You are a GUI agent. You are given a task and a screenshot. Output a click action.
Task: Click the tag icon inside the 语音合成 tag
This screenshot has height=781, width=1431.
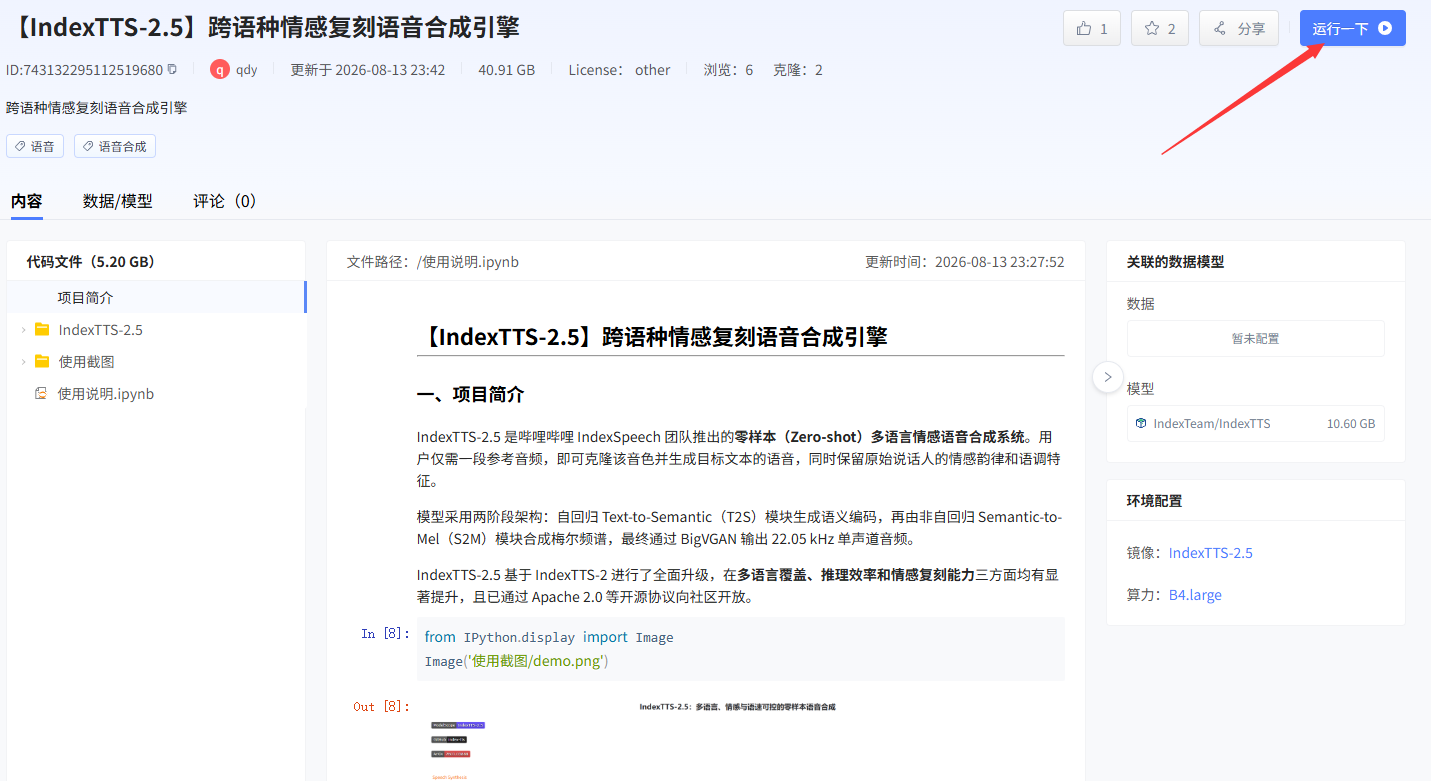pyautogui.click(x=88, y=146)
